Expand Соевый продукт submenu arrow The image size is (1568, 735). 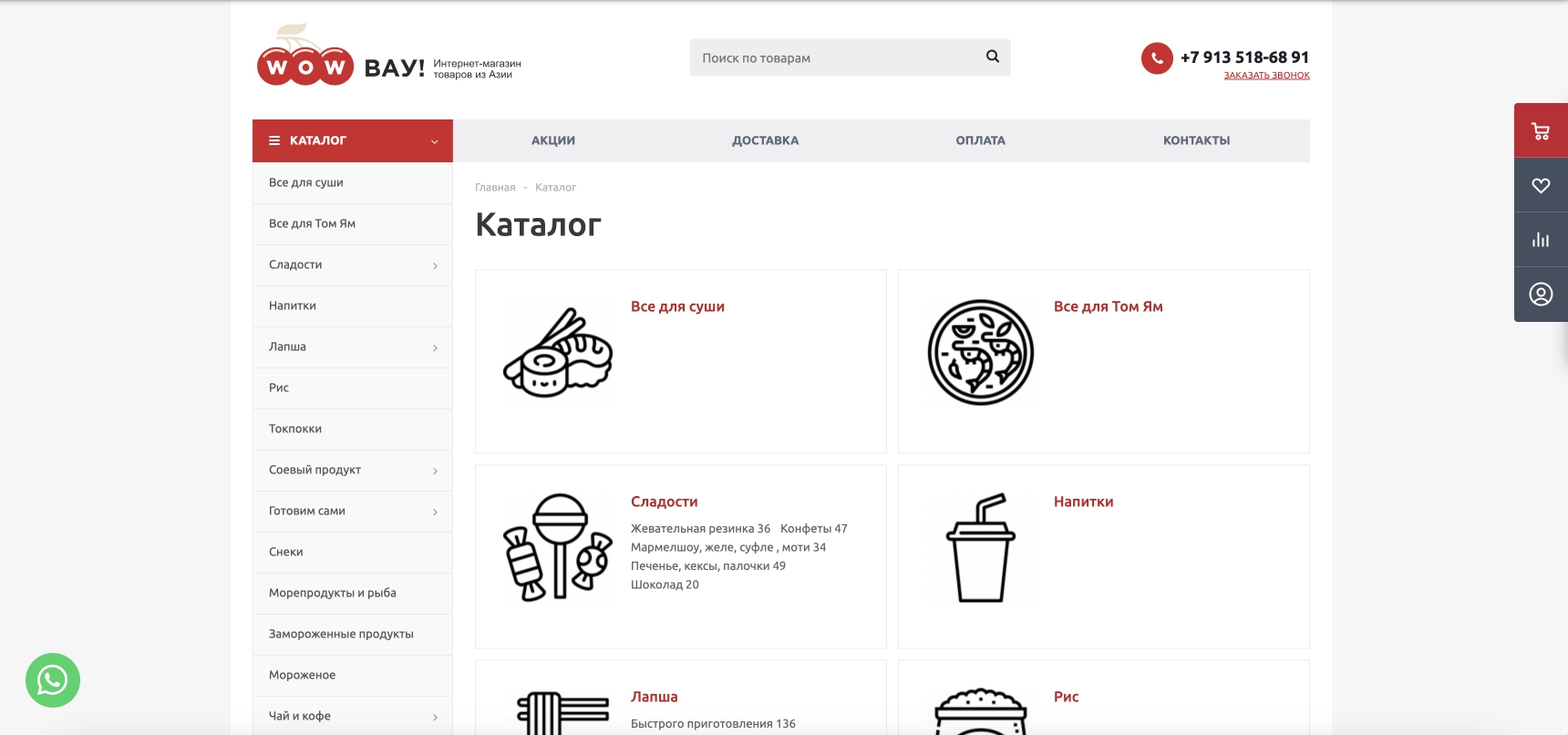pos(435,471)
